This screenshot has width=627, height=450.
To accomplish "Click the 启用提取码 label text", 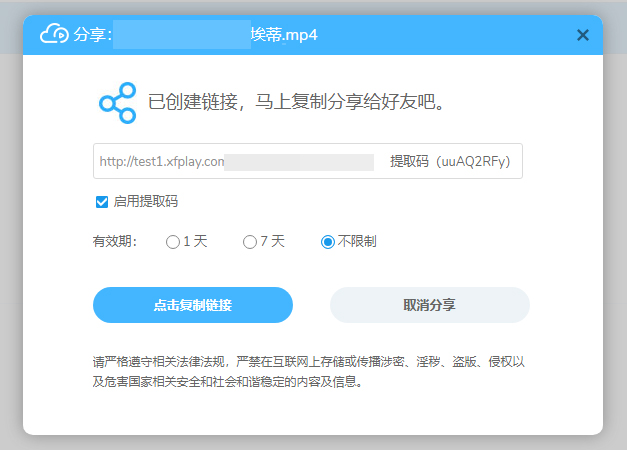I will click(x=146, y=201).
